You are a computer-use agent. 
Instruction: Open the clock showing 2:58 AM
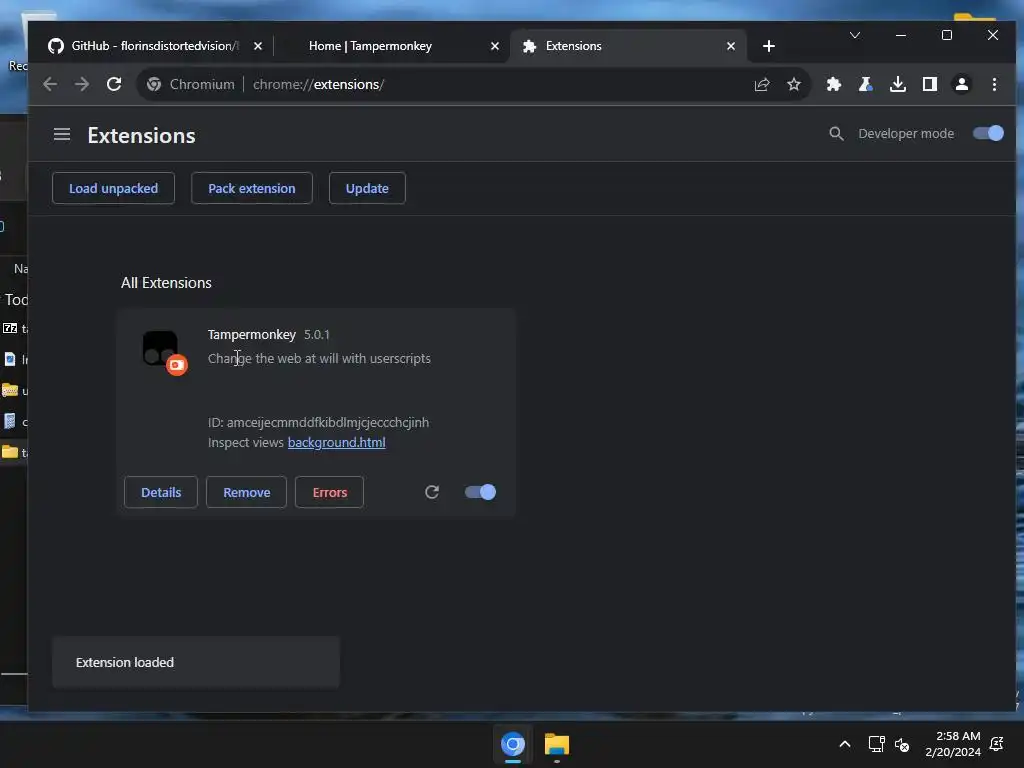(x=953, y=744)
